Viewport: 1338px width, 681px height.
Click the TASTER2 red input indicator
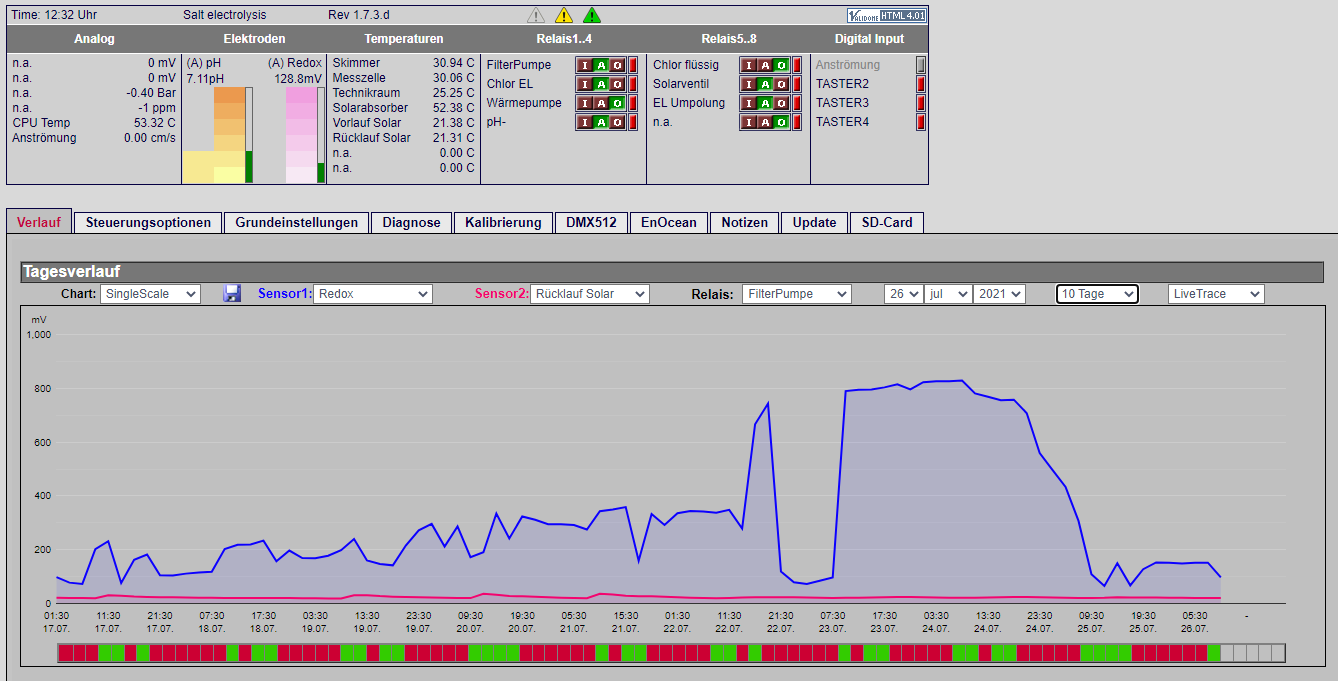(921, 84)
